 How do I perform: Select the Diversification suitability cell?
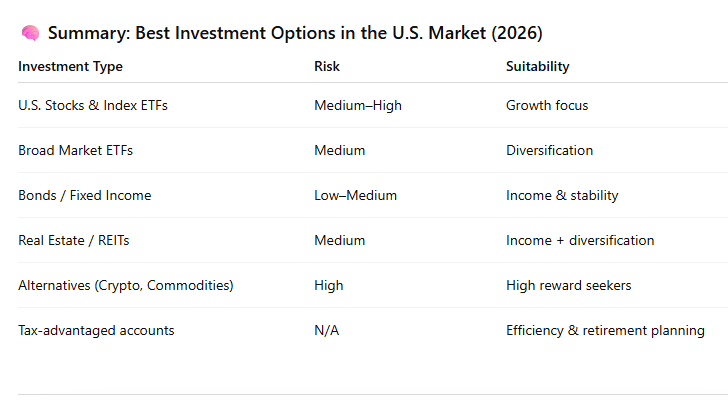549,150
